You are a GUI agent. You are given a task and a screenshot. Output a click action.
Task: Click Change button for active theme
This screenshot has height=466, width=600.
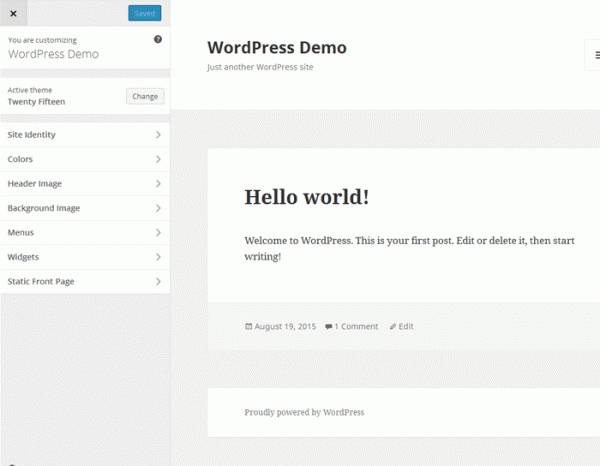point(145,96)
